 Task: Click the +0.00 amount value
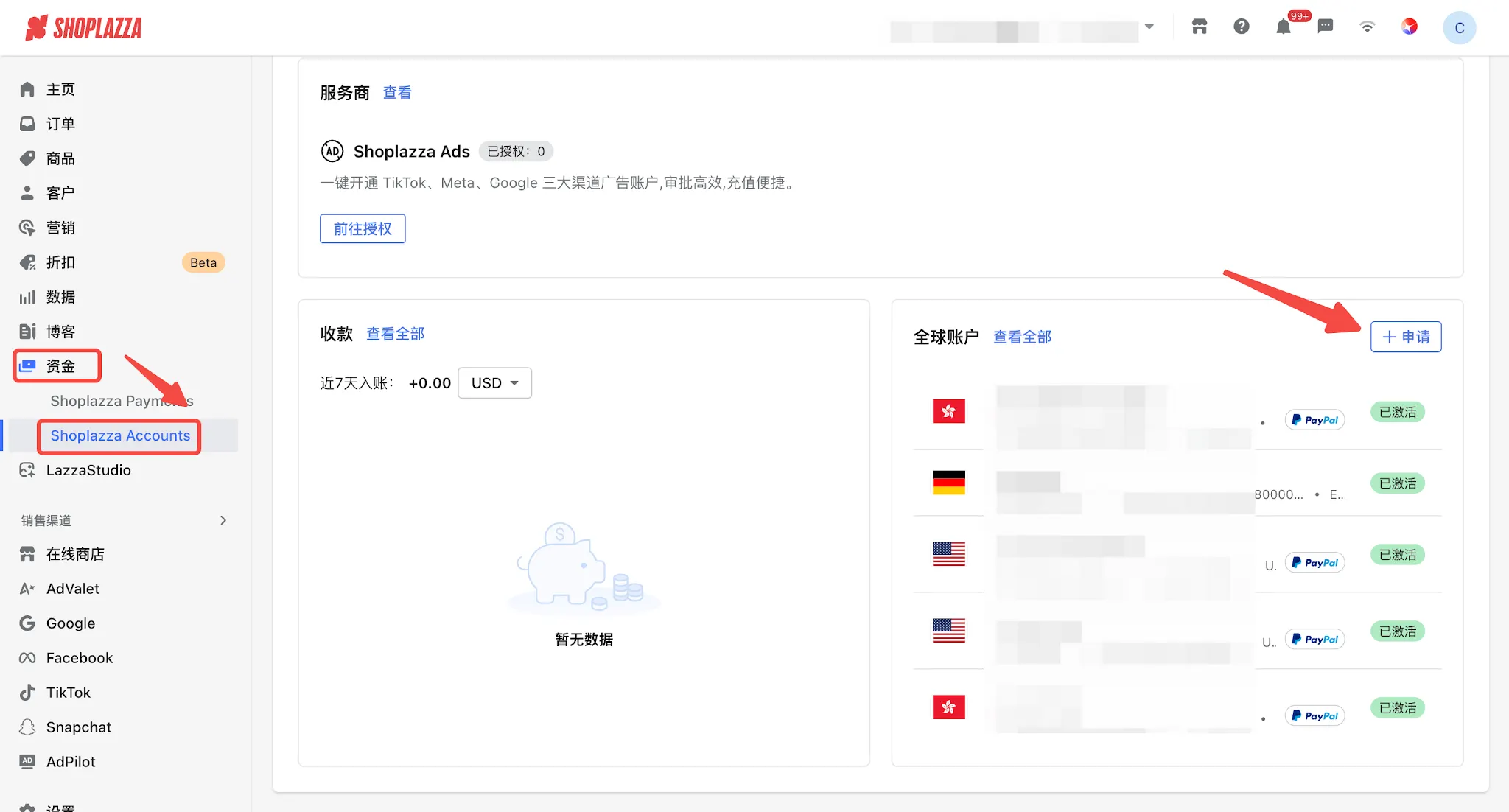[x=430, y=383]
